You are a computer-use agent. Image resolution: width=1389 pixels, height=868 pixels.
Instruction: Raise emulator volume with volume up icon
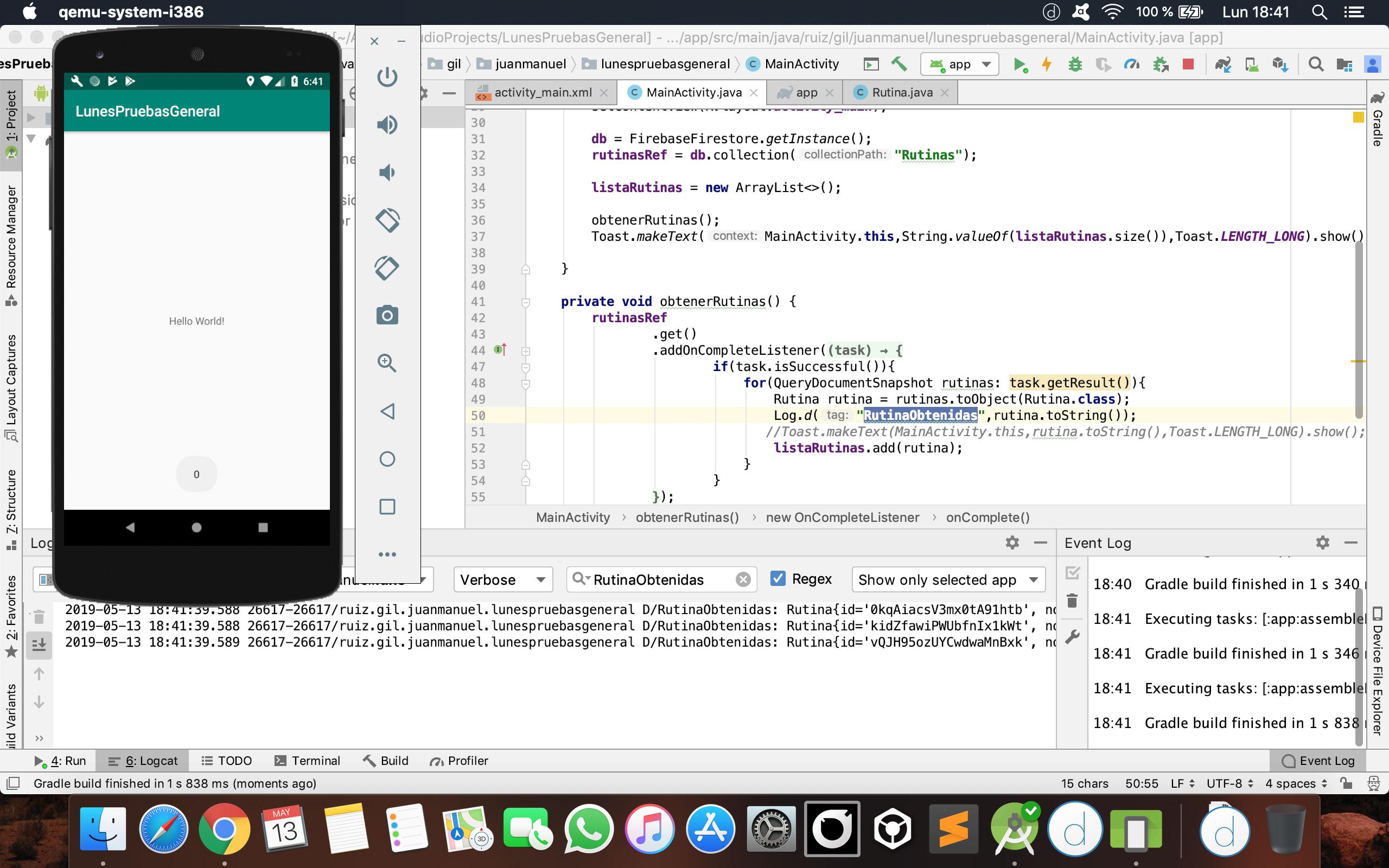387,125
